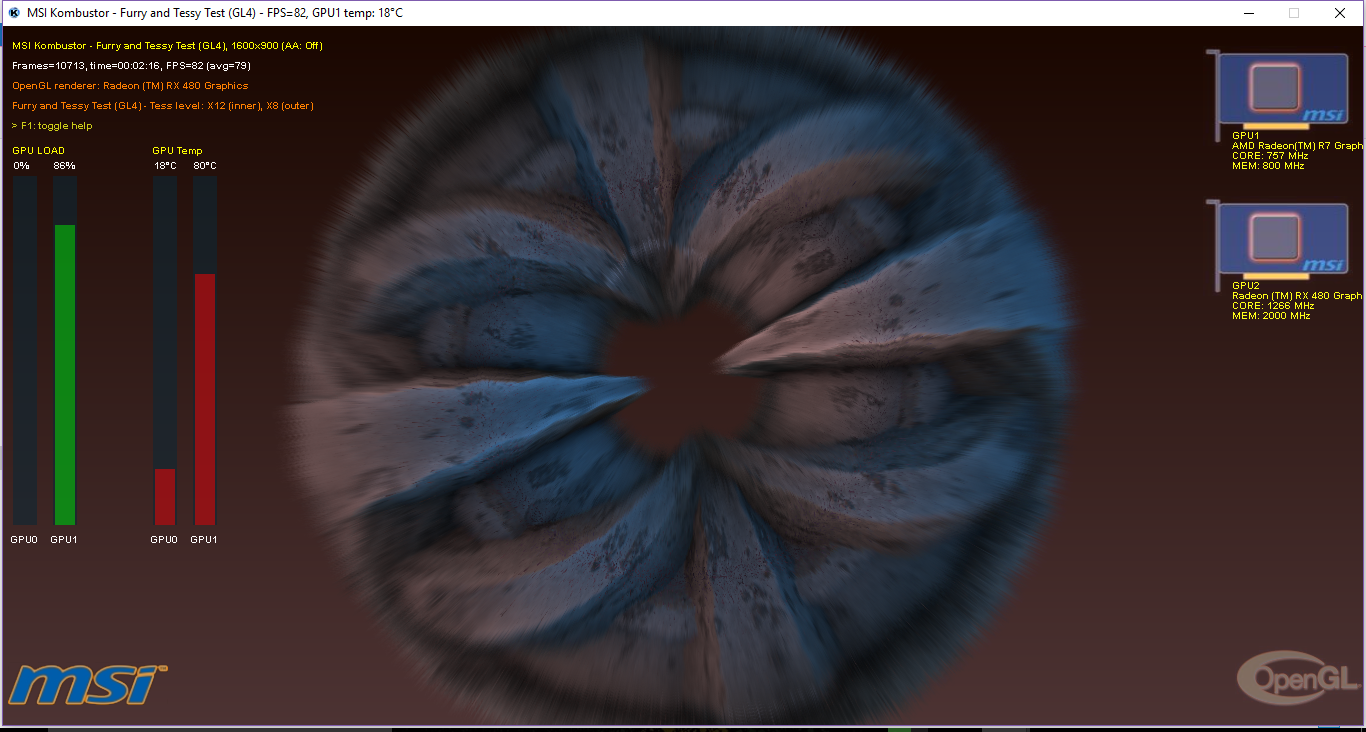Click 'MEM: 2000 MHz' text
This screenshot has width=1366, height=732.
click(1271, 316)
